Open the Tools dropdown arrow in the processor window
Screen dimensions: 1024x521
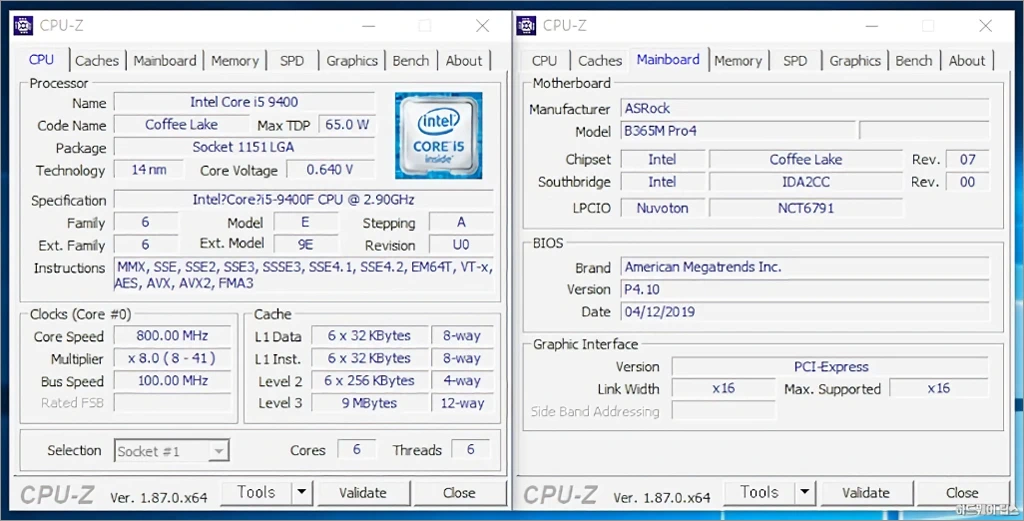click(301, 492)
